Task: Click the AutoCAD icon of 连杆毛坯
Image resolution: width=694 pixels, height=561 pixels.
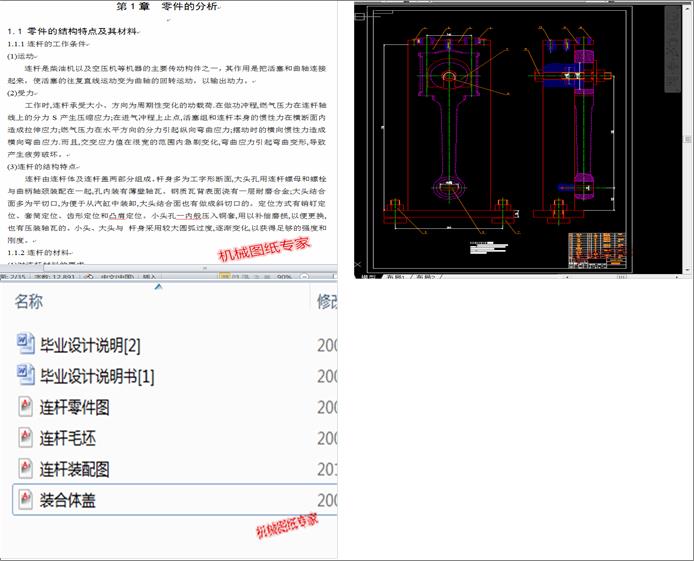Action: [x=26, y=437]
